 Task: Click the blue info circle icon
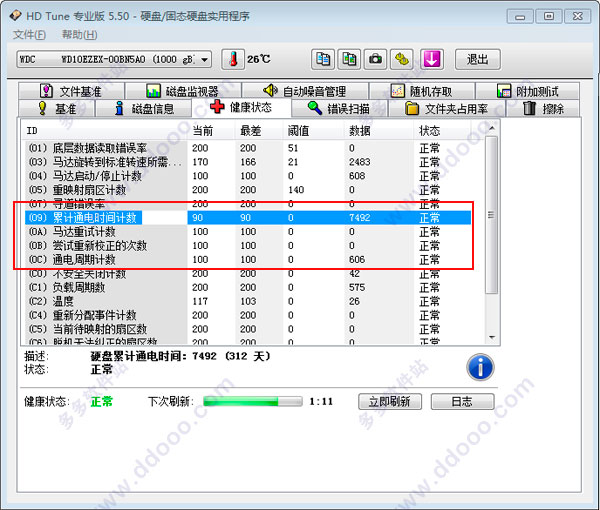pos(480,367)
